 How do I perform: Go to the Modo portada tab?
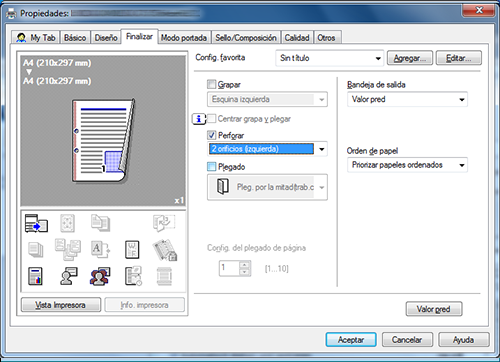184,38
